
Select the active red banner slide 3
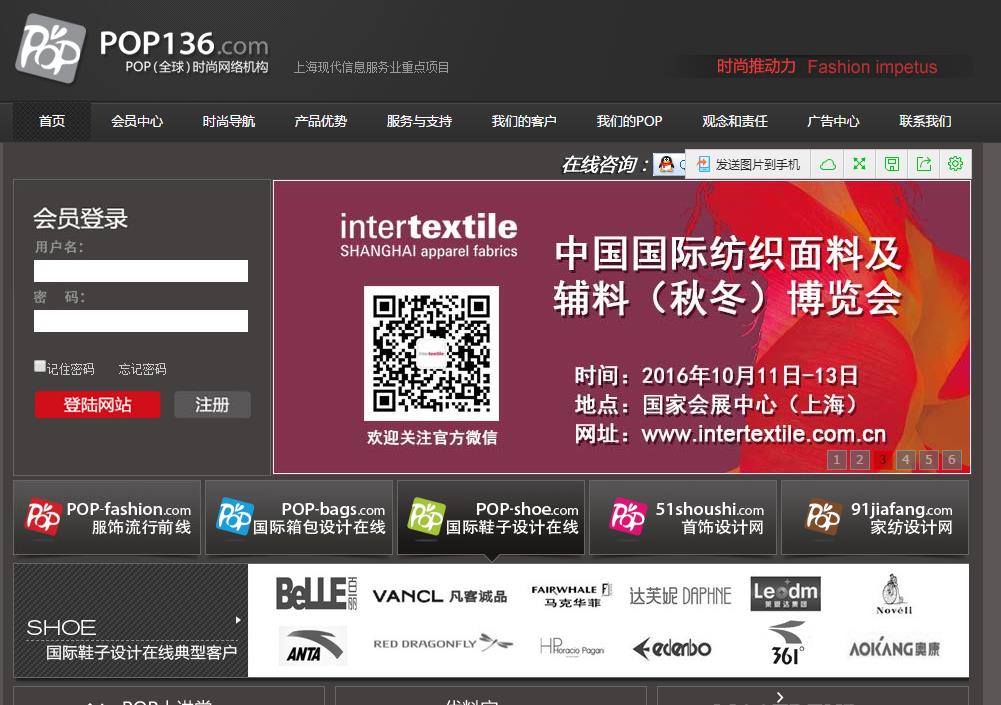click(883, 459)
